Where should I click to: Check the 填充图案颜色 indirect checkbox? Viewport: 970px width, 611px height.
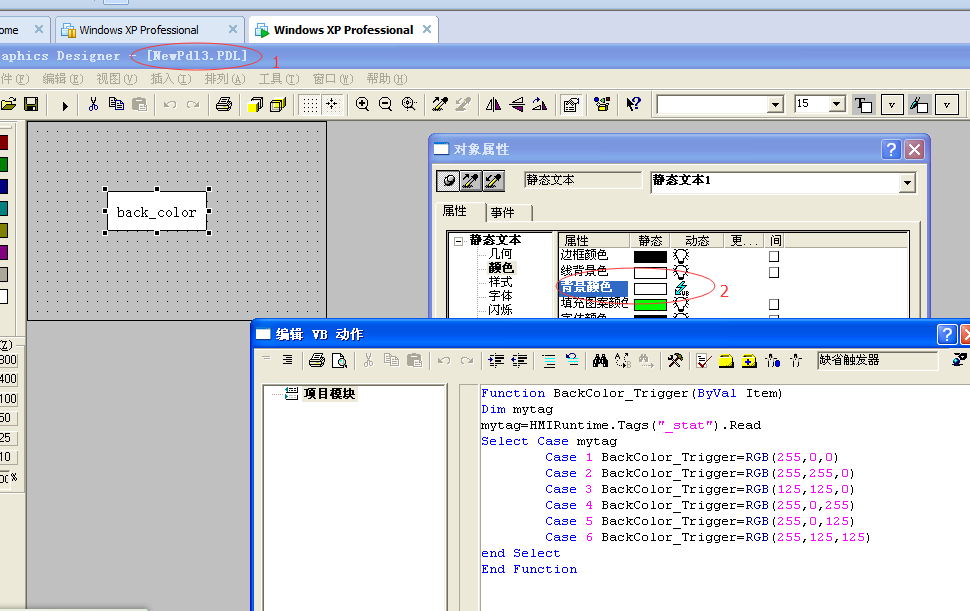click(x=774, y=304)
